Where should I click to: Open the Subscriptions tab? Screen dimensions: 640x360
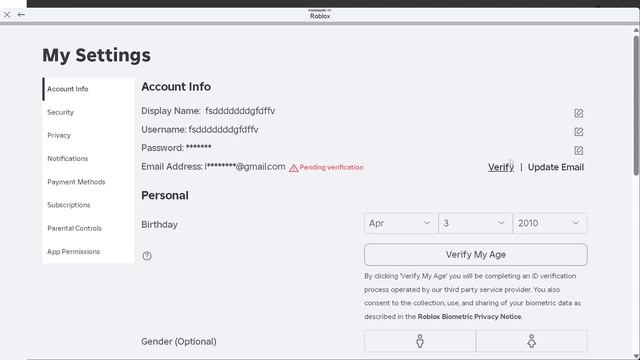[x=88, y=205]
